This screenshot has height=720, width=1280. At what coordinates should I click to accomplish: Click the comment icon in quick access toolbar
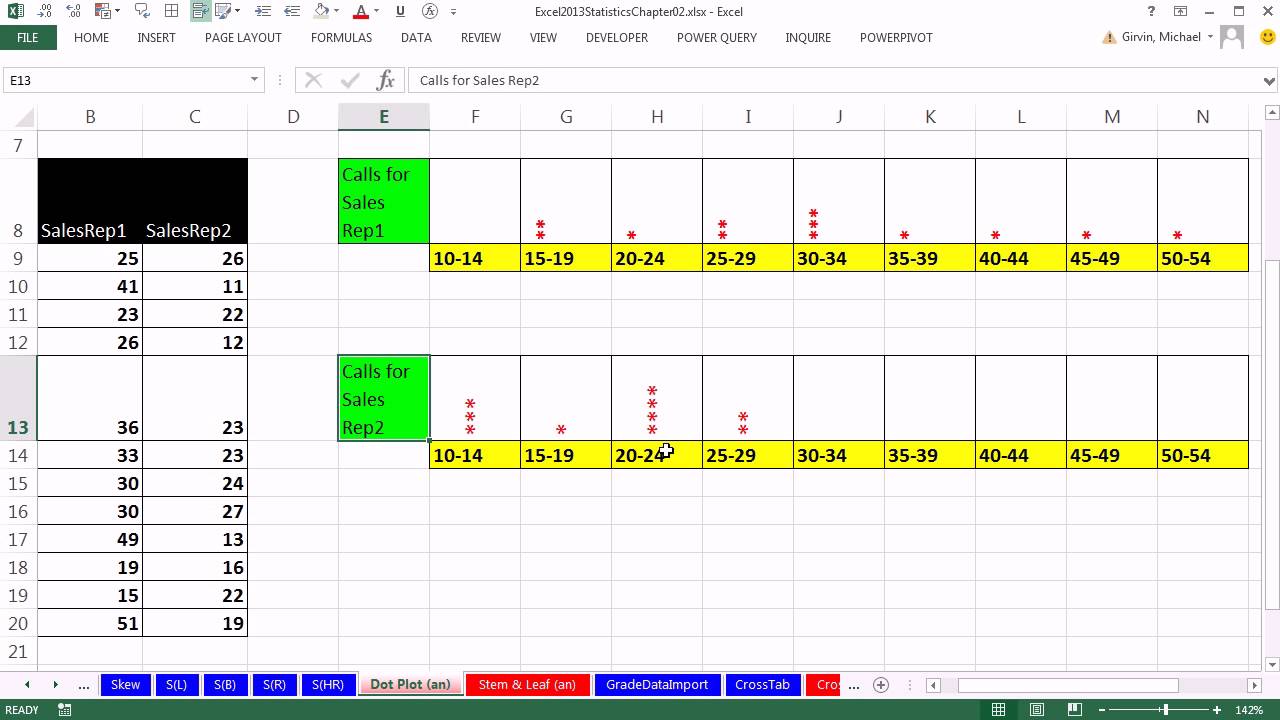(x=142, y=12)
